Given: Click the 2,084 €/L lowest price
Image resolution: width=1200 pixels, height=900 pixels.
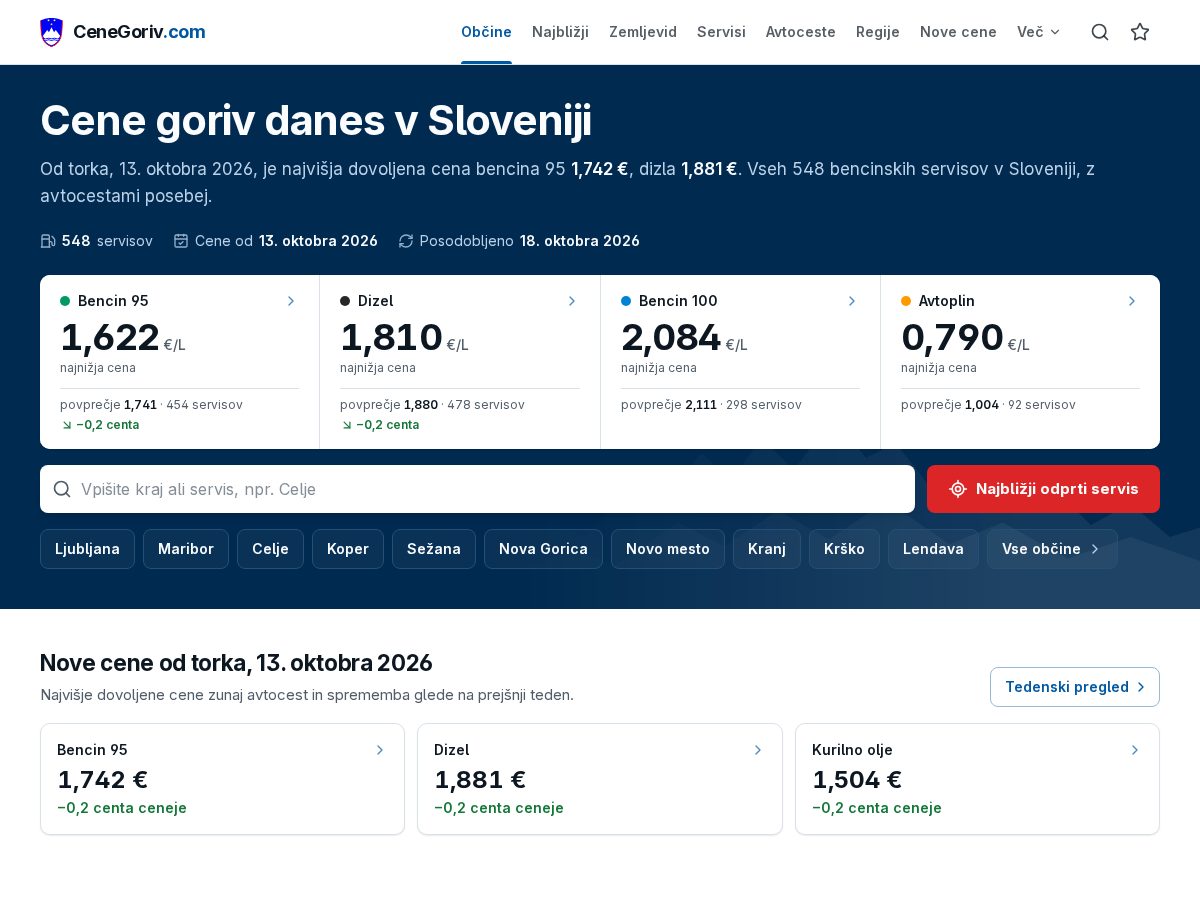Looking at the screenshot, I should click(x=684, y=338).
